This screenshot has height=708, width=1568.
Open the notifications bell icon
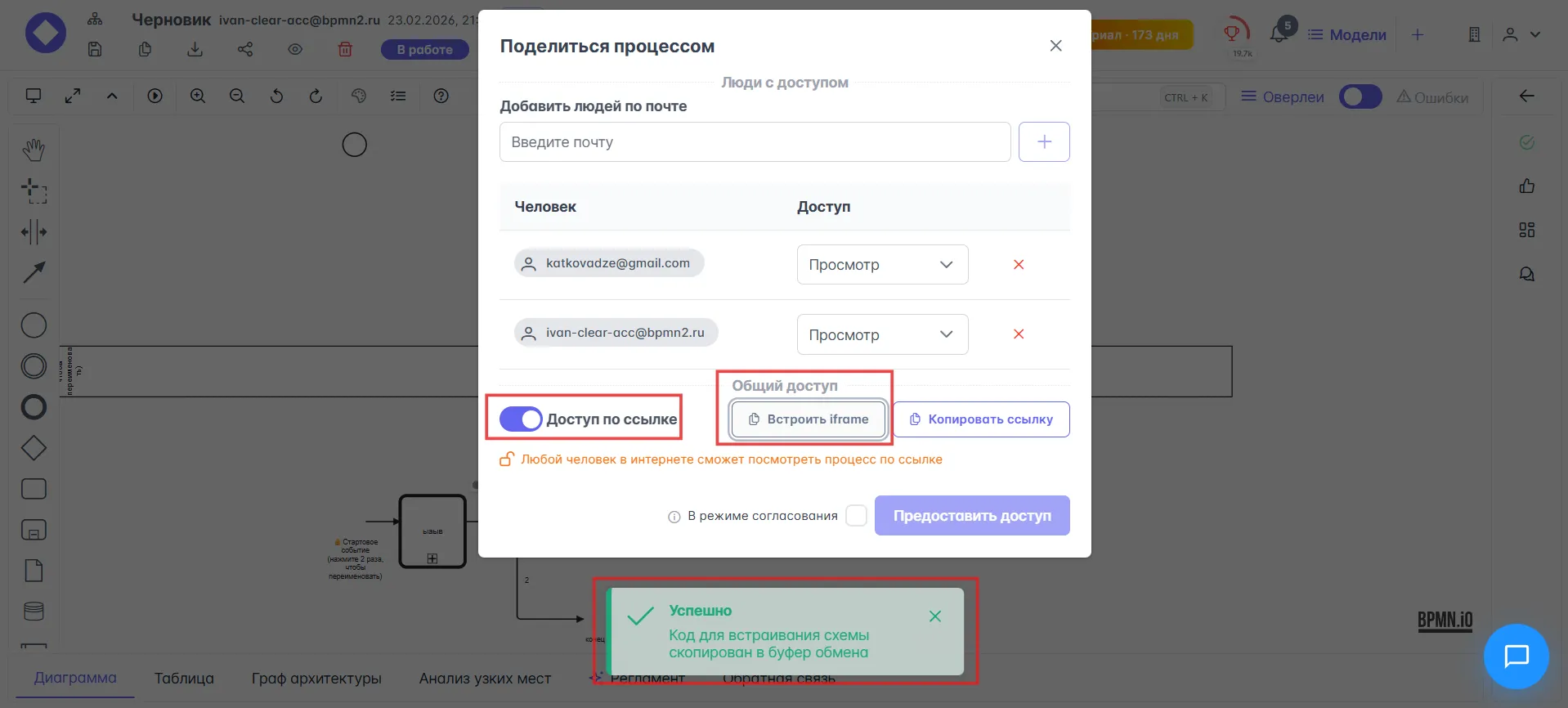click(x=1279, y=34)
